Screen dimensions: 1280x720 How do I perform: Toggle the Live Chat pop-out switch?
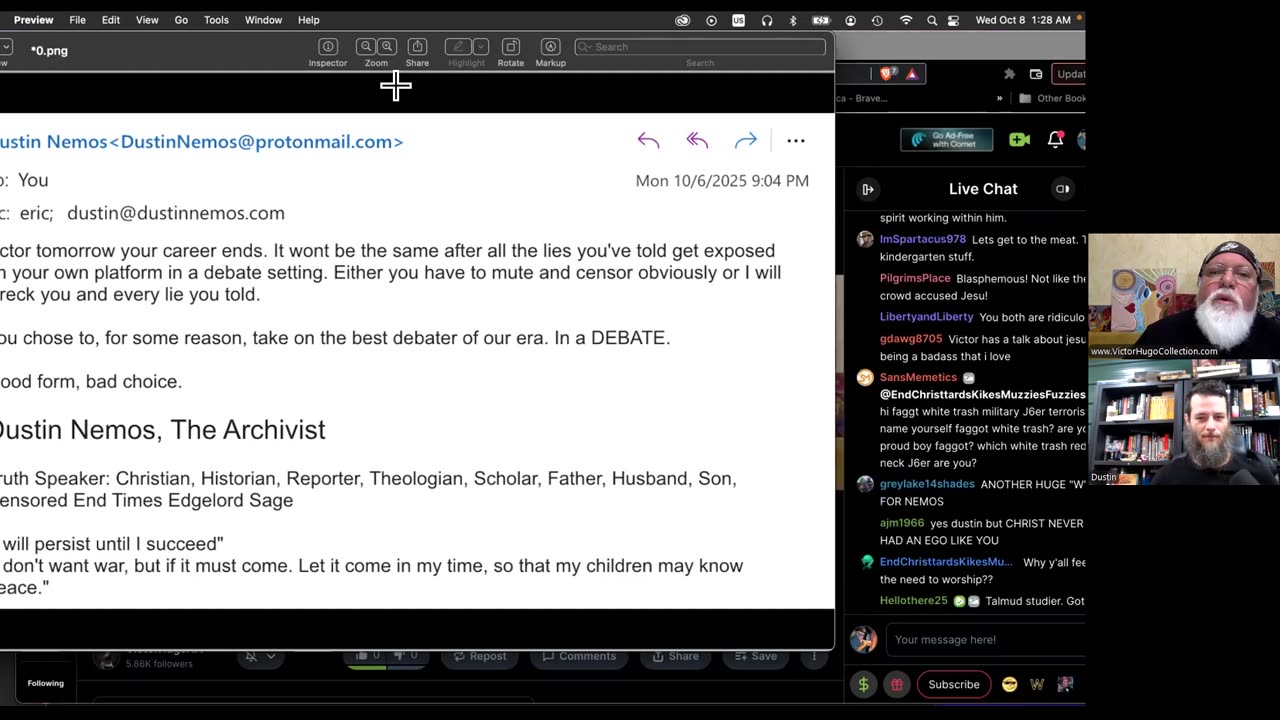point(1063,189)
